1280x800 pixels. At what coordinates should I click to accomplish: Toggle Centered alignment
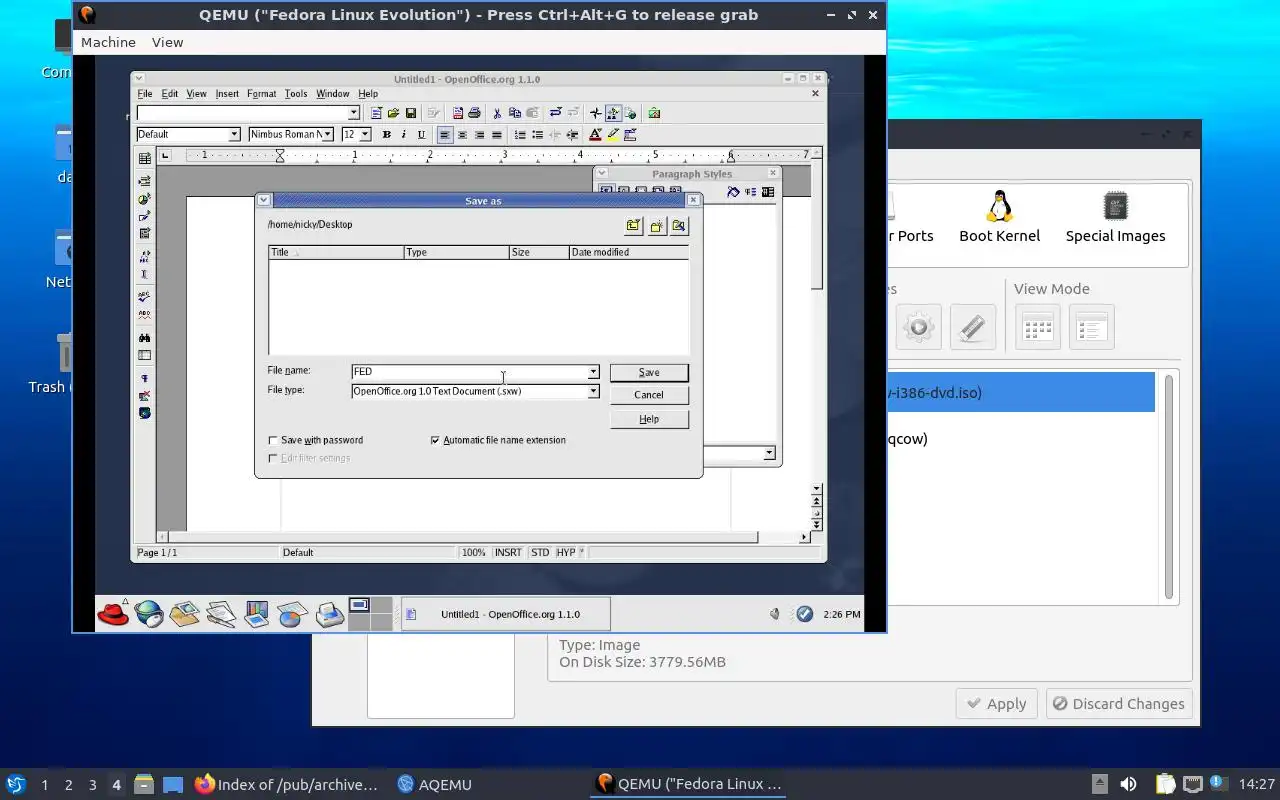pos(462,135)
